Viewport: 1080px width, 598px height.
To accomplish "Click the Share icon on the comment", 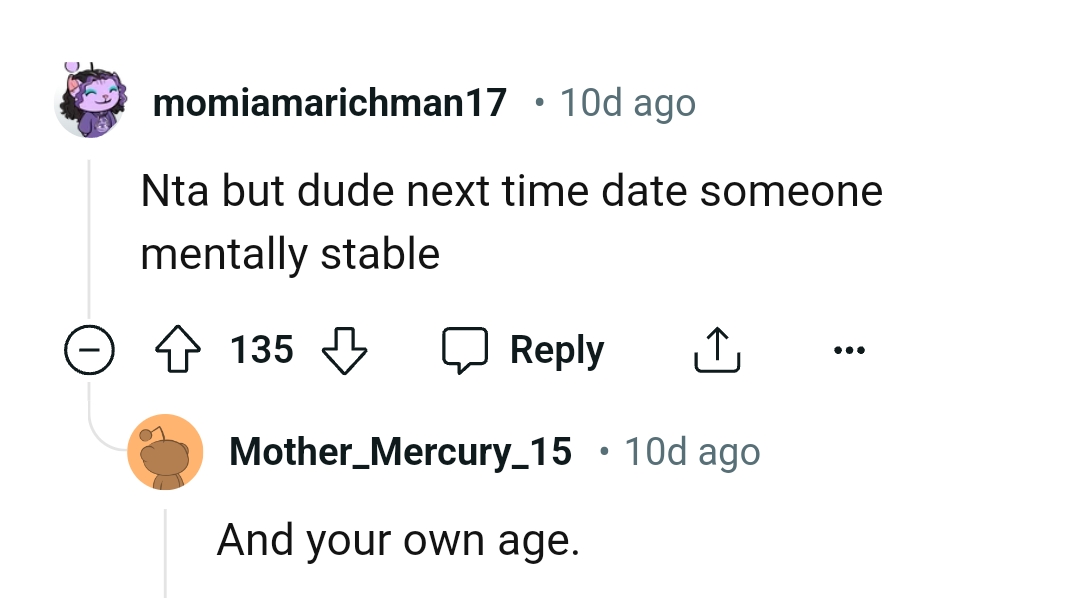I will click(x=716, y=349).
